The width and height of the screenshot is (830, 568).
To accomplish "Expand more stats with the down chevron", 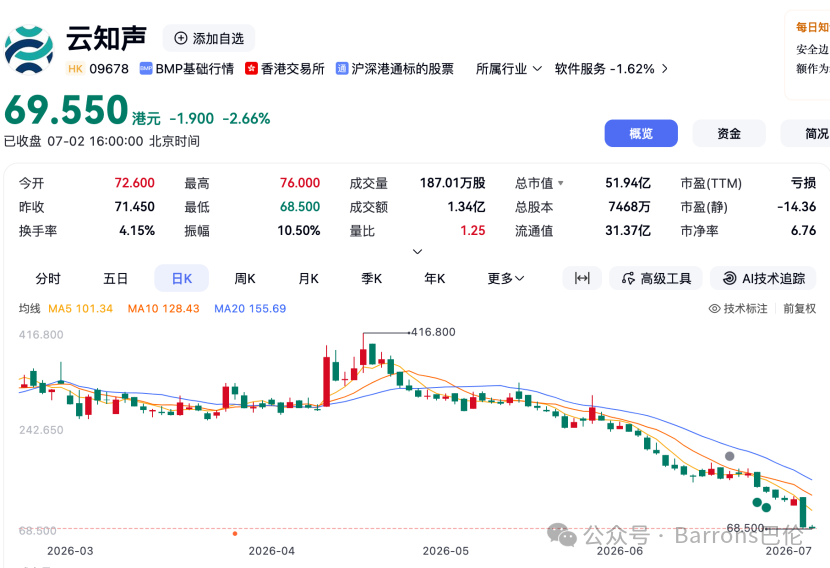I will pyautogui.click(x=417, y=251).
